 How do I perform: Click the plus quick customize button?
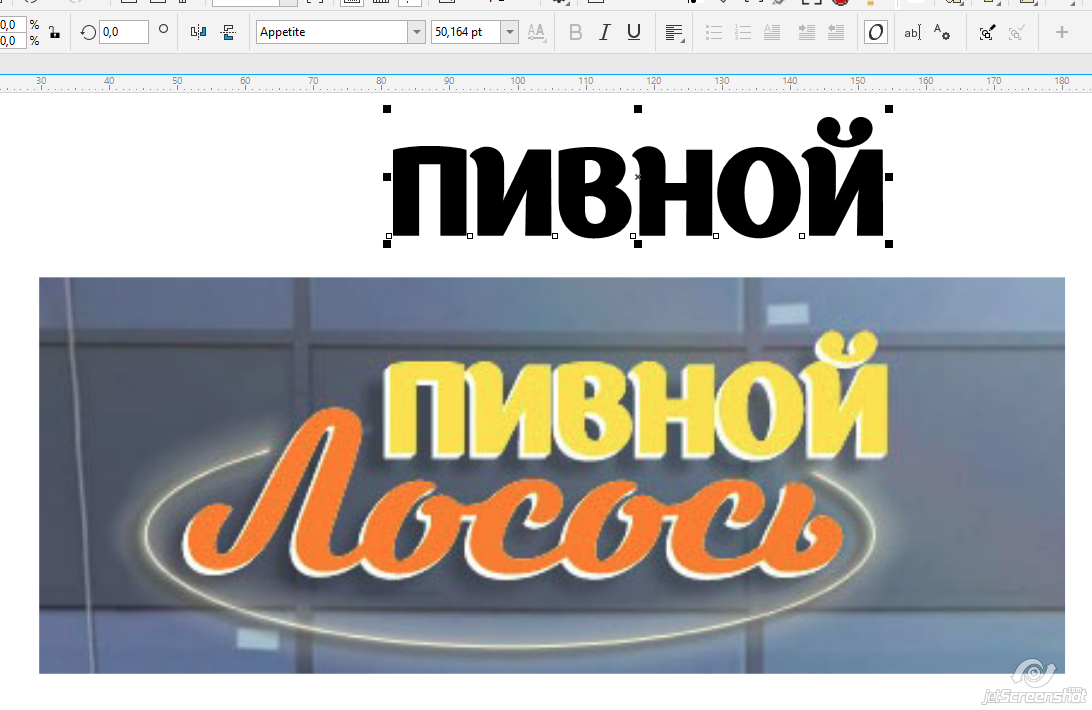(1061, 32)
